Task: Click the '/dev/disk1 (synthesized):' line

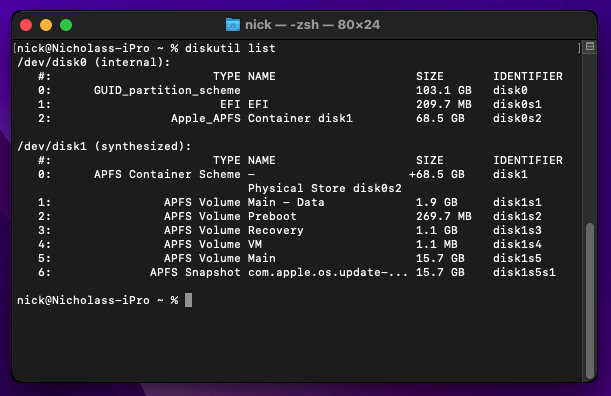Action: click(104, 147)
